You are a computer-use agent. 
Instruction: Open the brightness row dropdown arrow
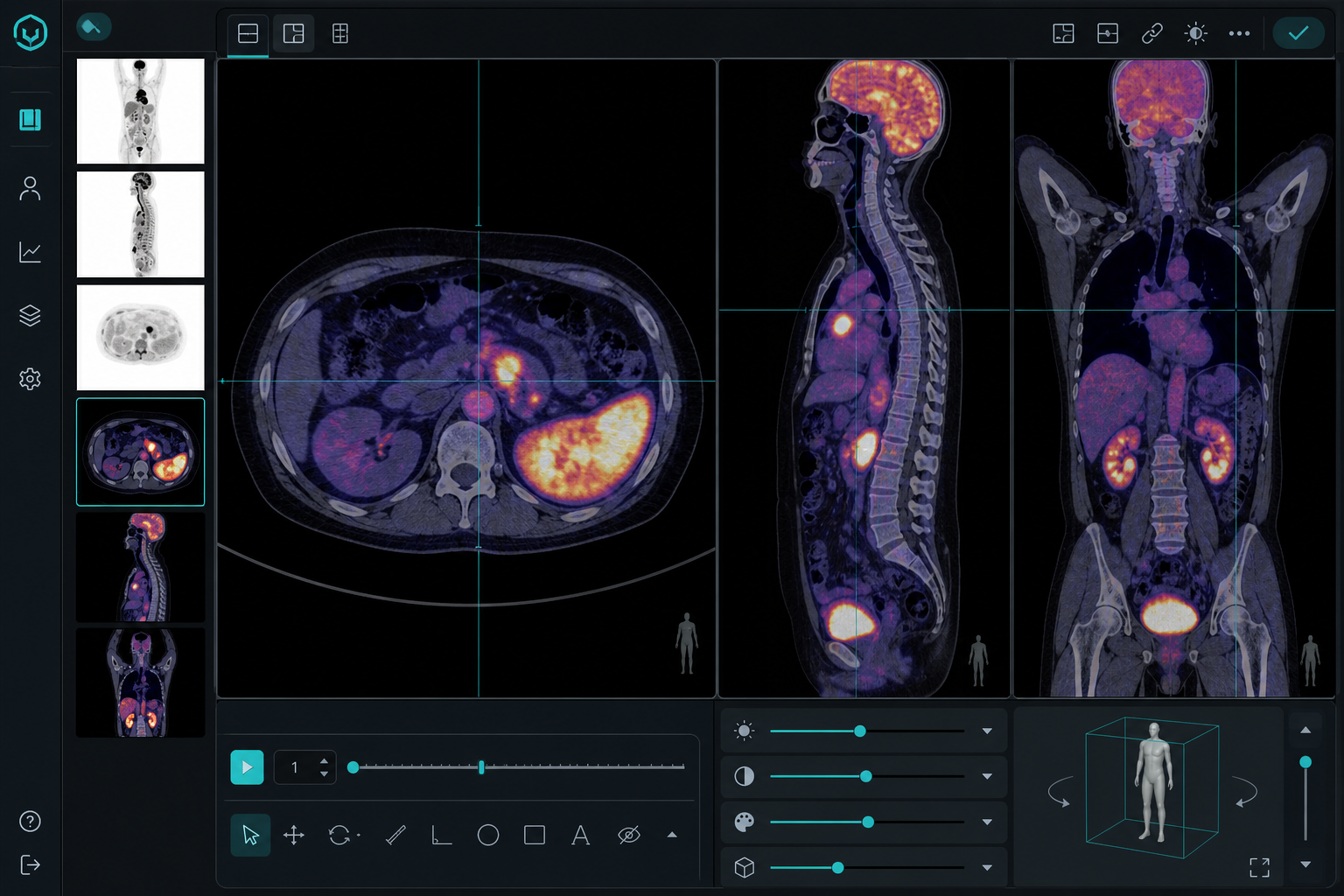987,731
